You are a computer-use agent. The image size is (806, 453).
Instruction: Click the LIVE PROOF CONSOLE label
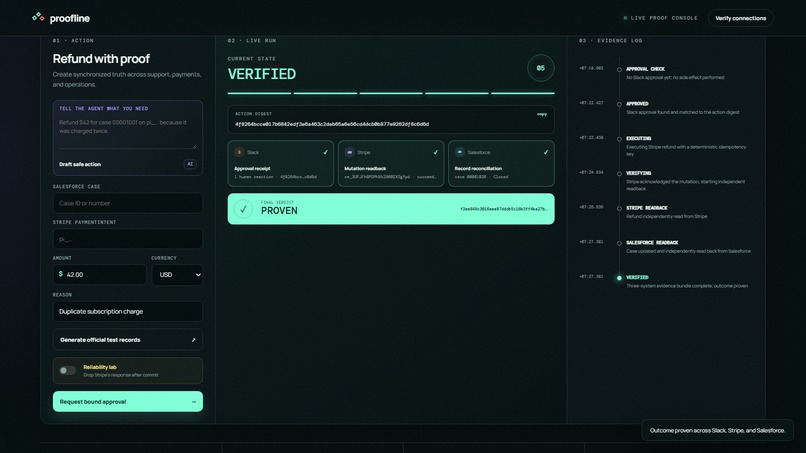664,18
